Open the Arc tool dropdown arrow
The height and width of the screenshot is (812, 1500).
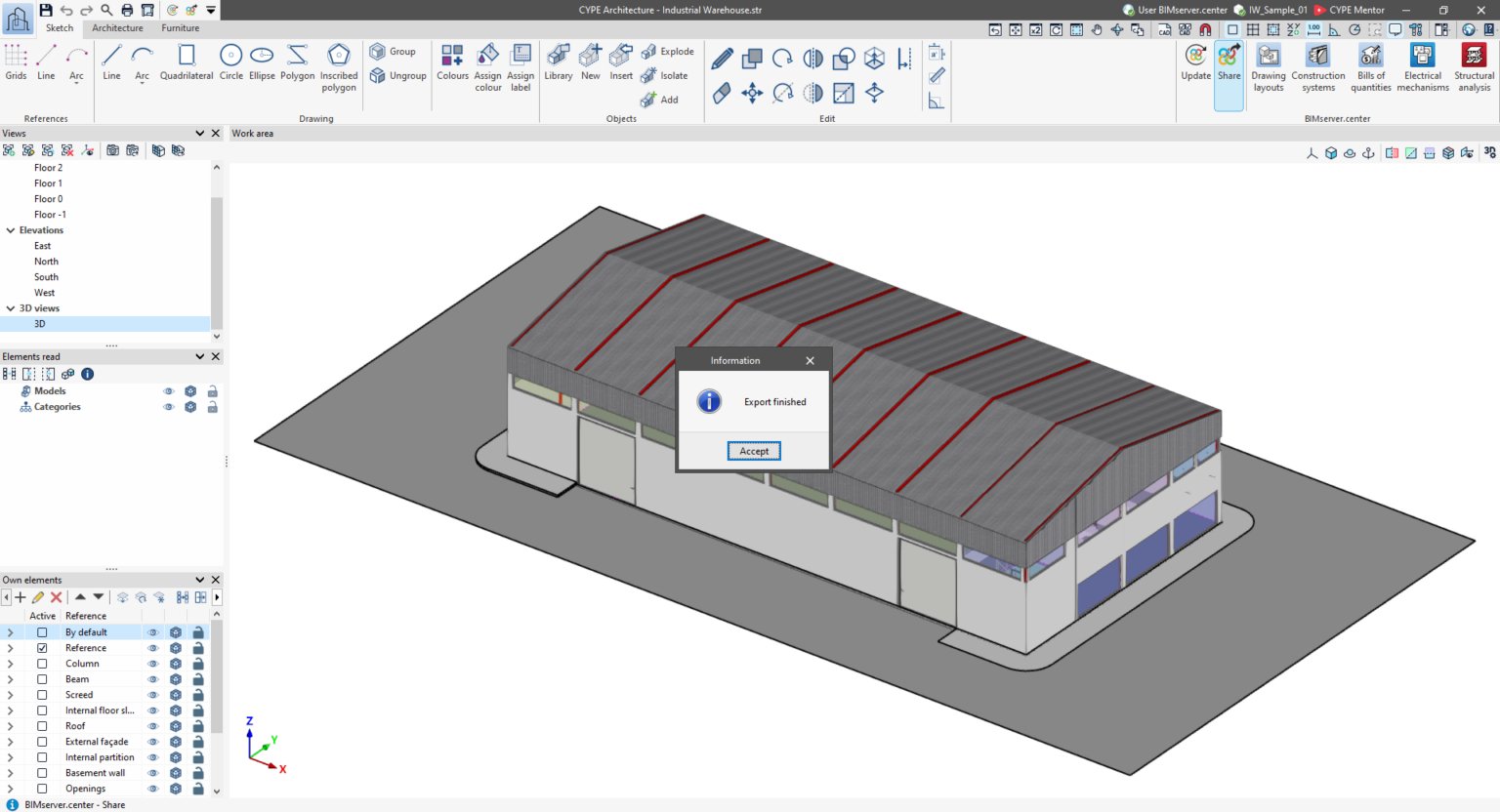tap(143, 84)
